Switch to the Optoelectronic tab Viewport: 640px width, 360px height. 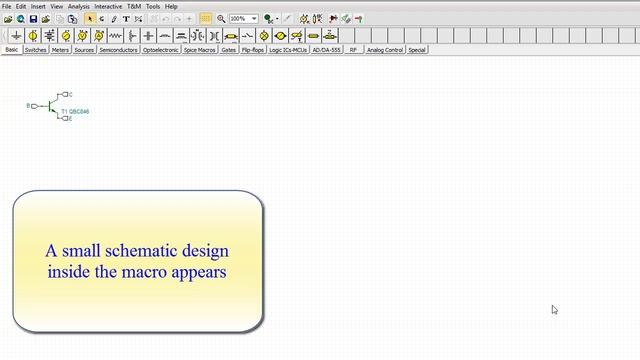coord(160,50)
